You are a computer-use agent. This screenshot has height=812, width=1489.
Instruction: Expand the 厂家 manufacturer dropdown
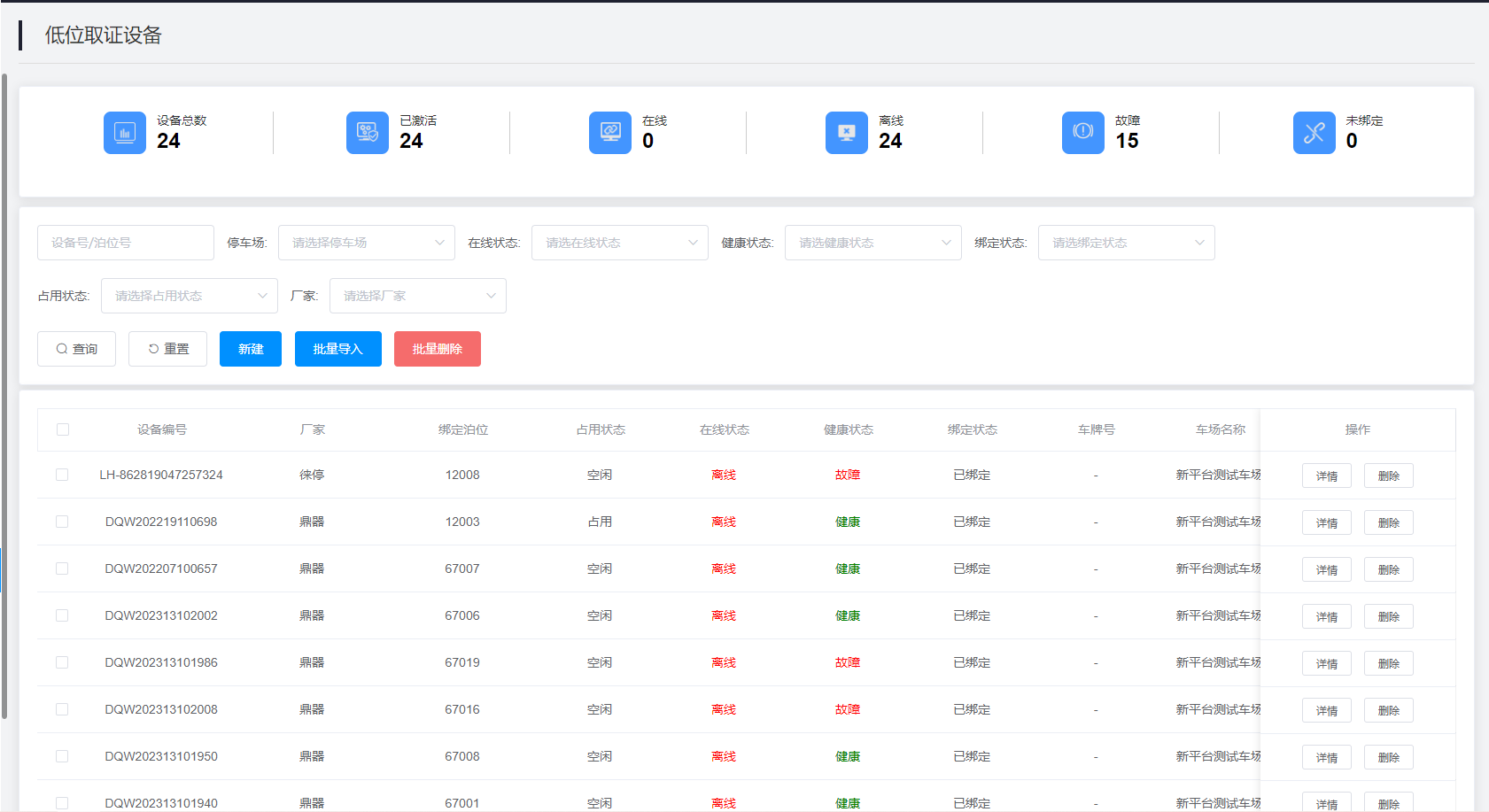point(418,296)
